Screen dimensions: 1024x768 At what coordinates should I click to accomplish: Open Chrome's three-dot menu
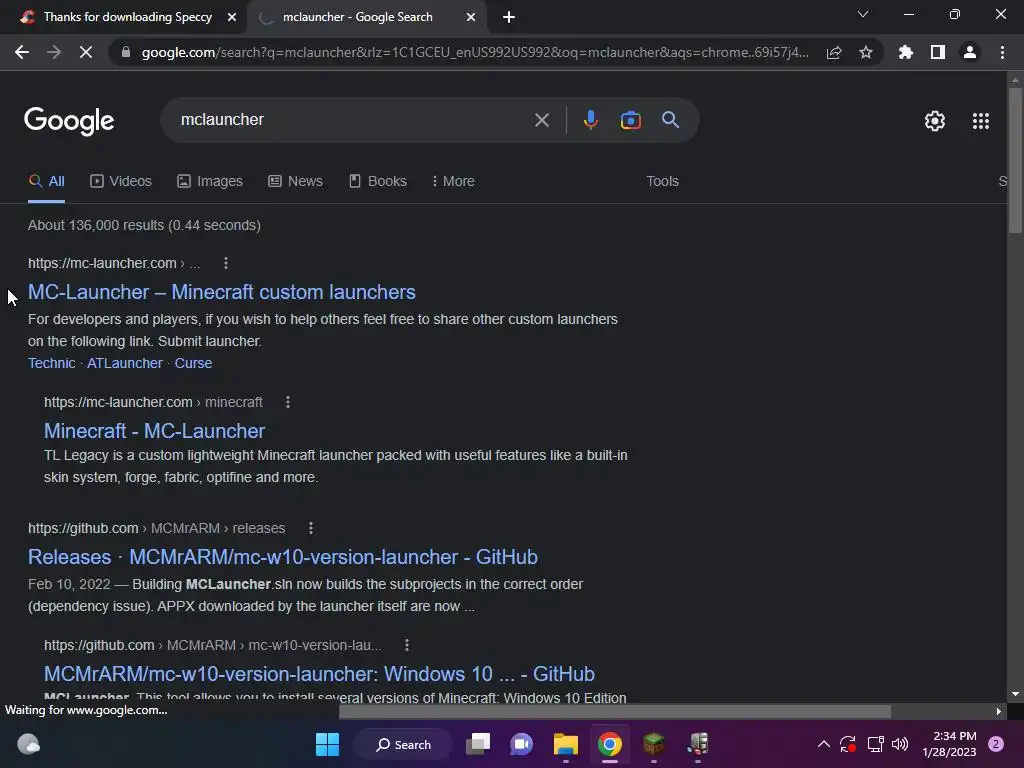(1002, 52)
